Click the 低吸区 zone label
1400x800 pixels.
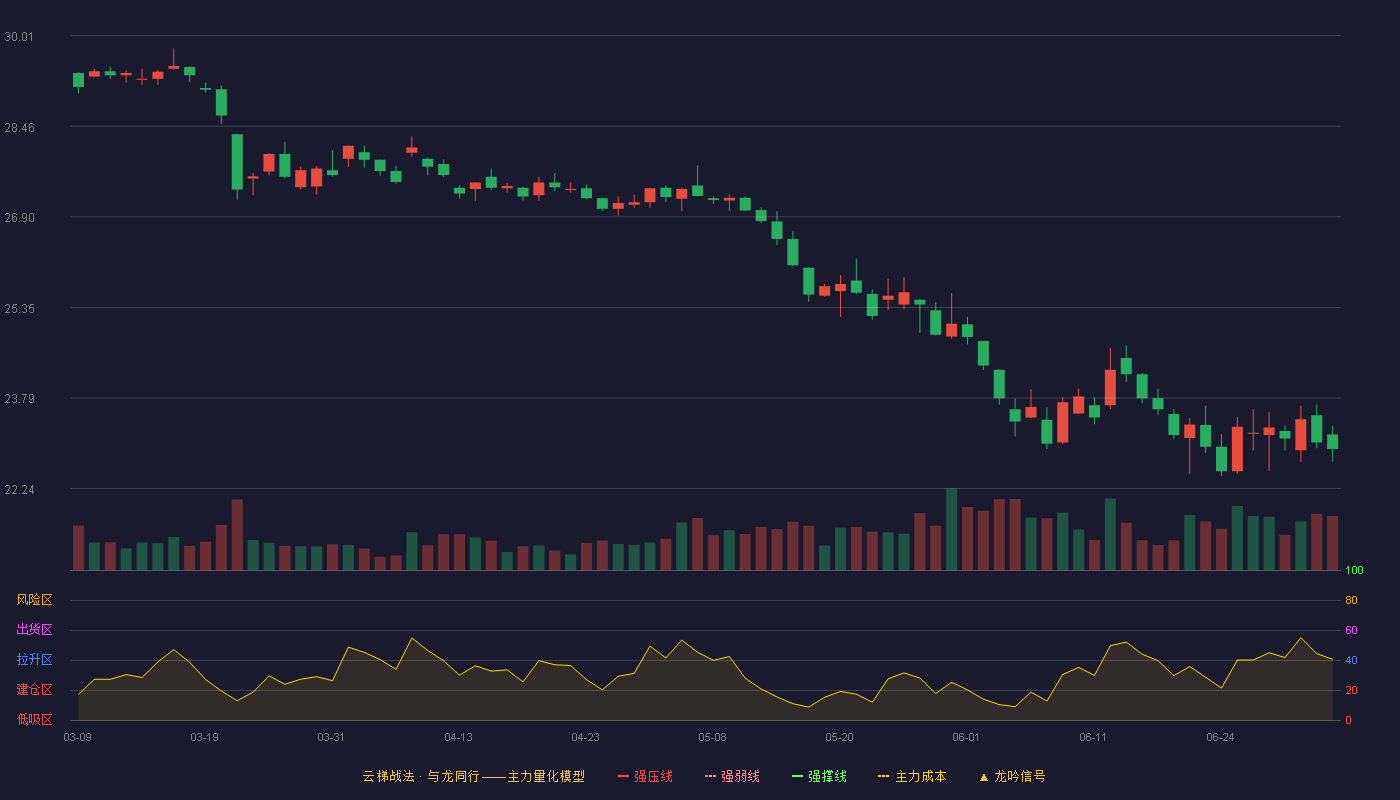(x=34, y=719)
